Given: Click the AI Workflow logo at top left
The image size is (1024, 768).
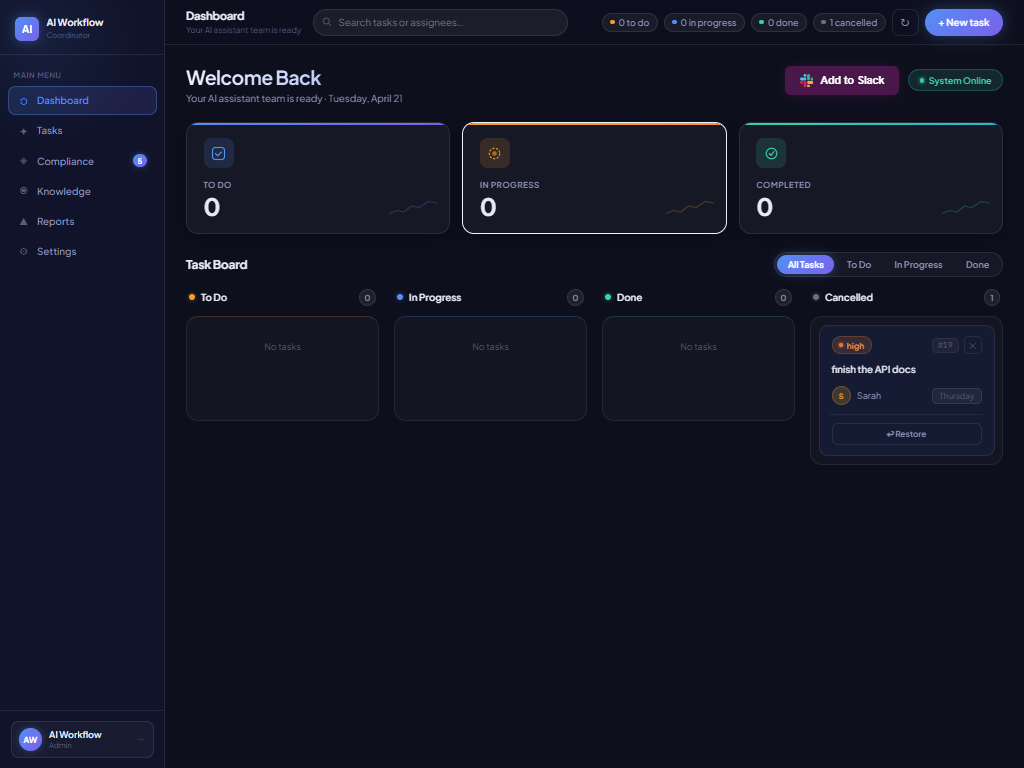Looking at the screenshot, I should point(26,28).
